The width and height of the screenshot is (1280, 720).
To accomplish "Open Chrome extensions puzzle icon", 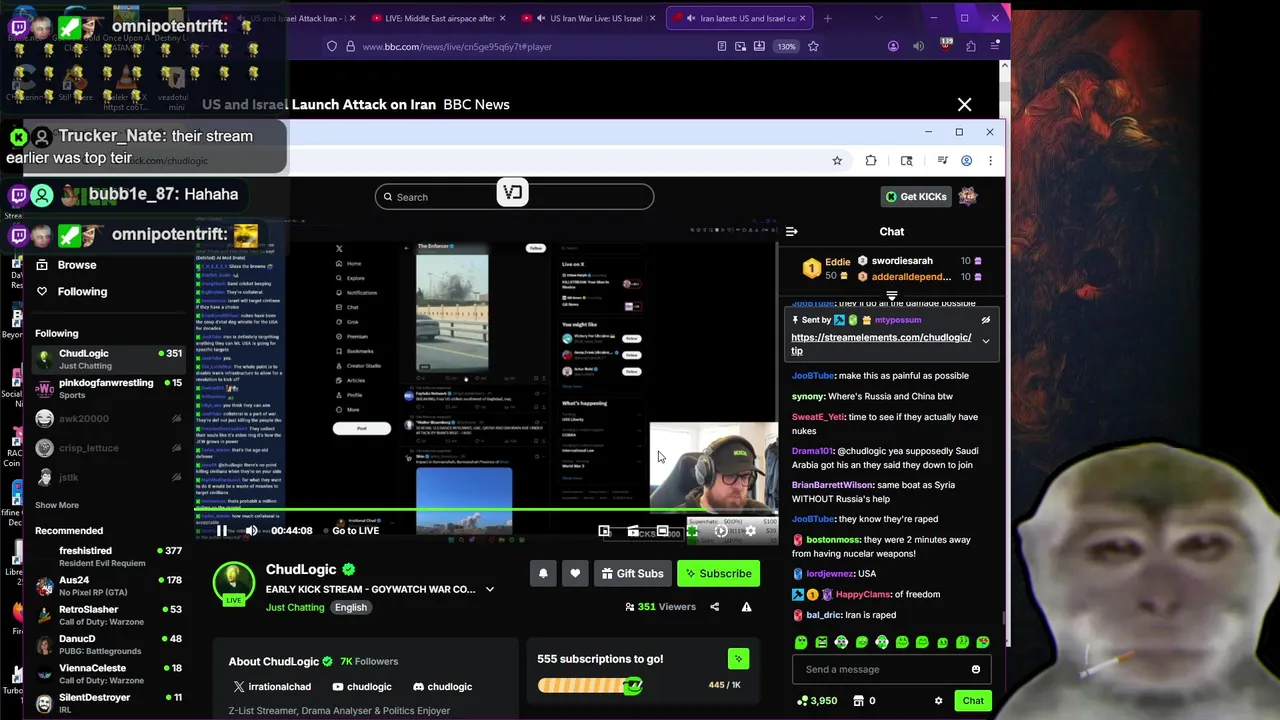I will pyautogui.click(x=871, y=161).
